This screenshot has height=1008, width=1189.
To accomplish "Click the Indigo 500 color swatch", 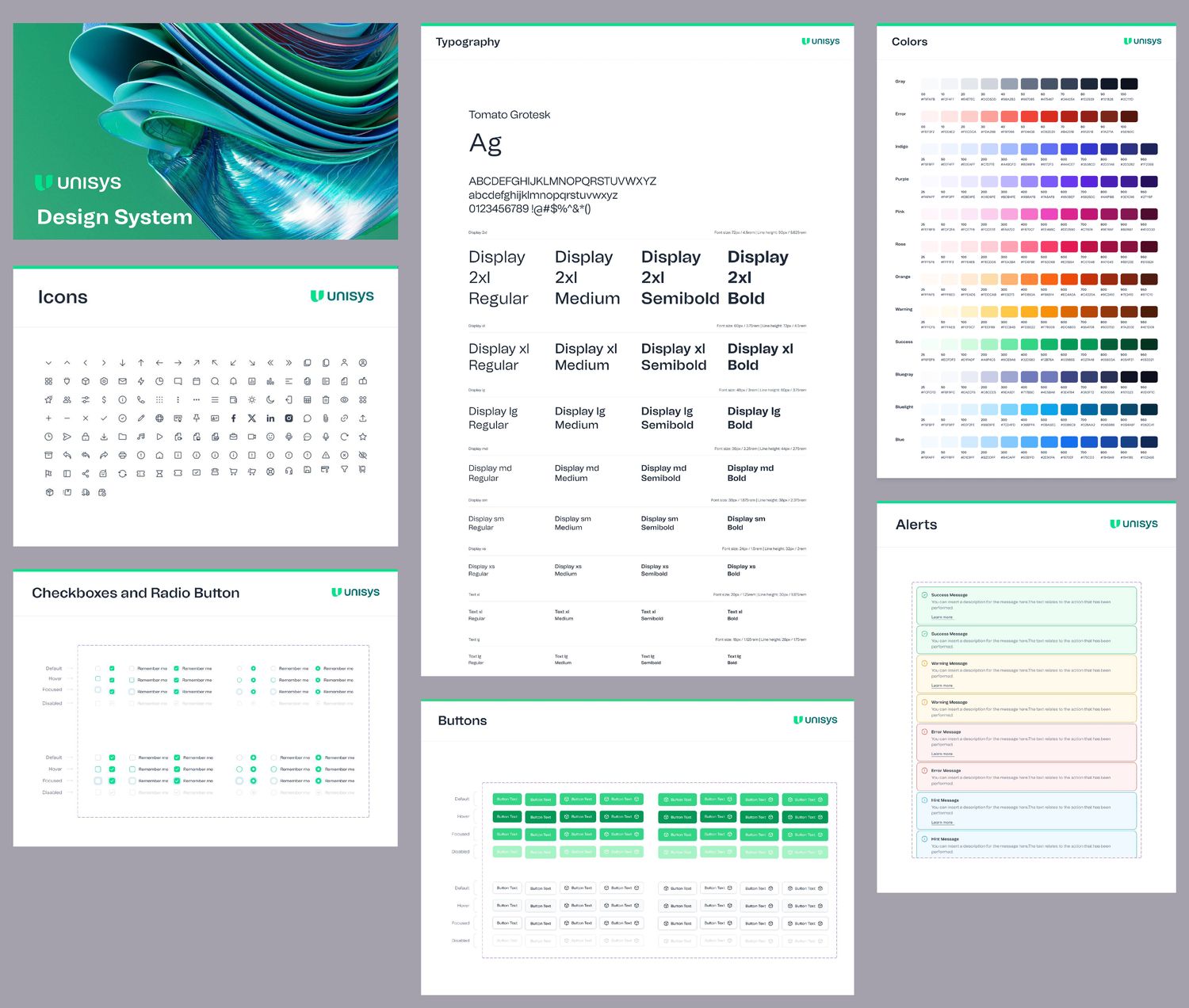I will 1049,148.
